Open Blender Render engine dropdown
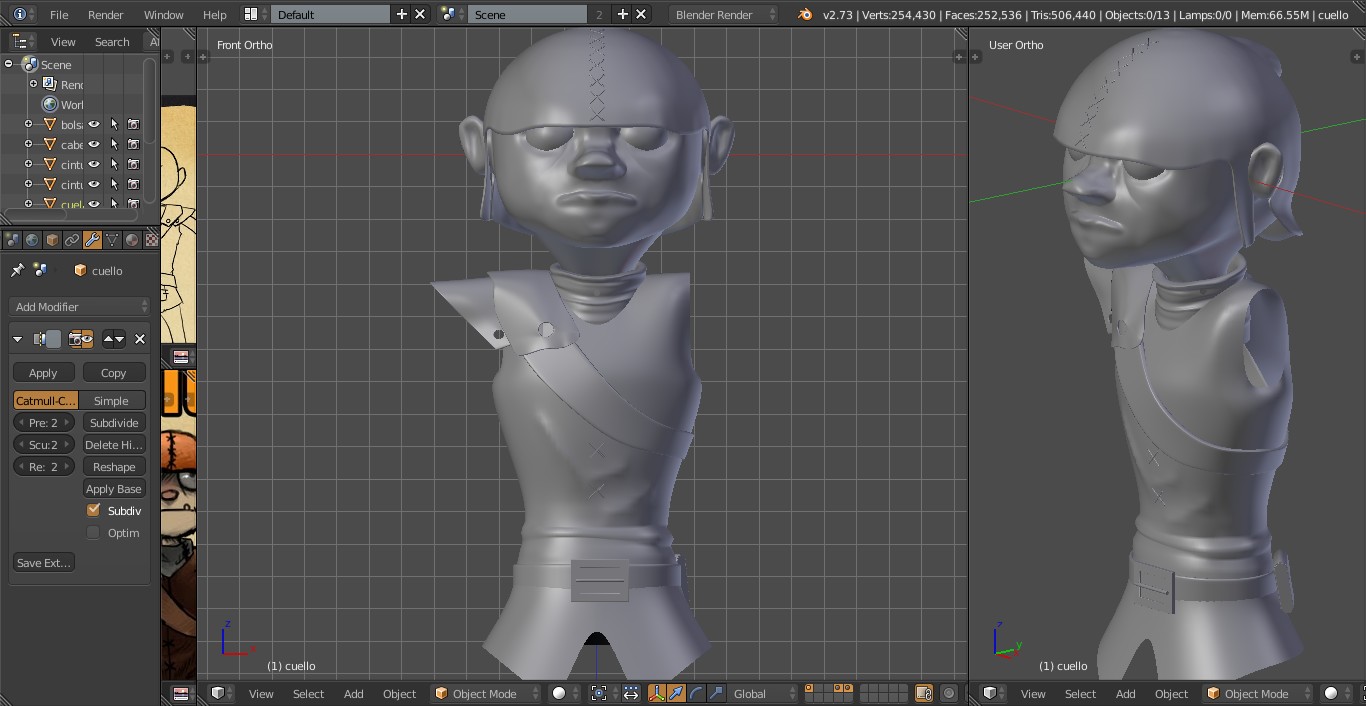Screen dimensions: 1366x706 (x=724, y=14)
